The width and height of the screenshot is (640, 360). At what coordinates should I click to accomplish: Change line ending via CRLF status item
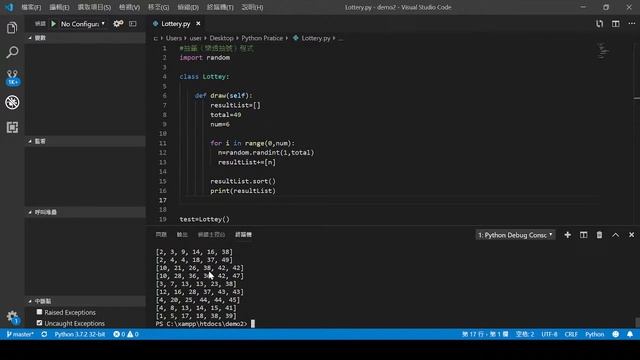coord(571,334)
